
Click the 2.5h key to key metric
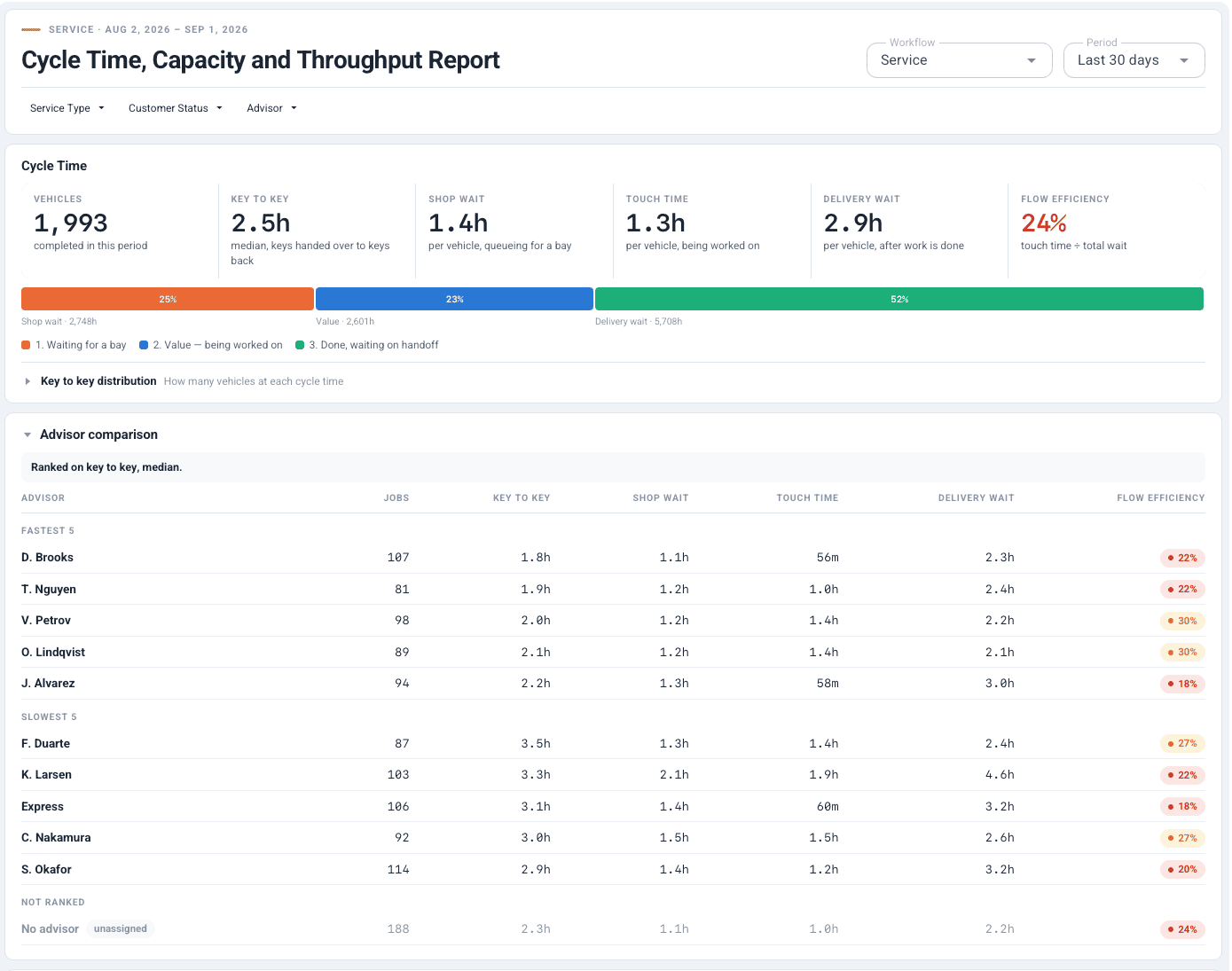click(261, 223)
